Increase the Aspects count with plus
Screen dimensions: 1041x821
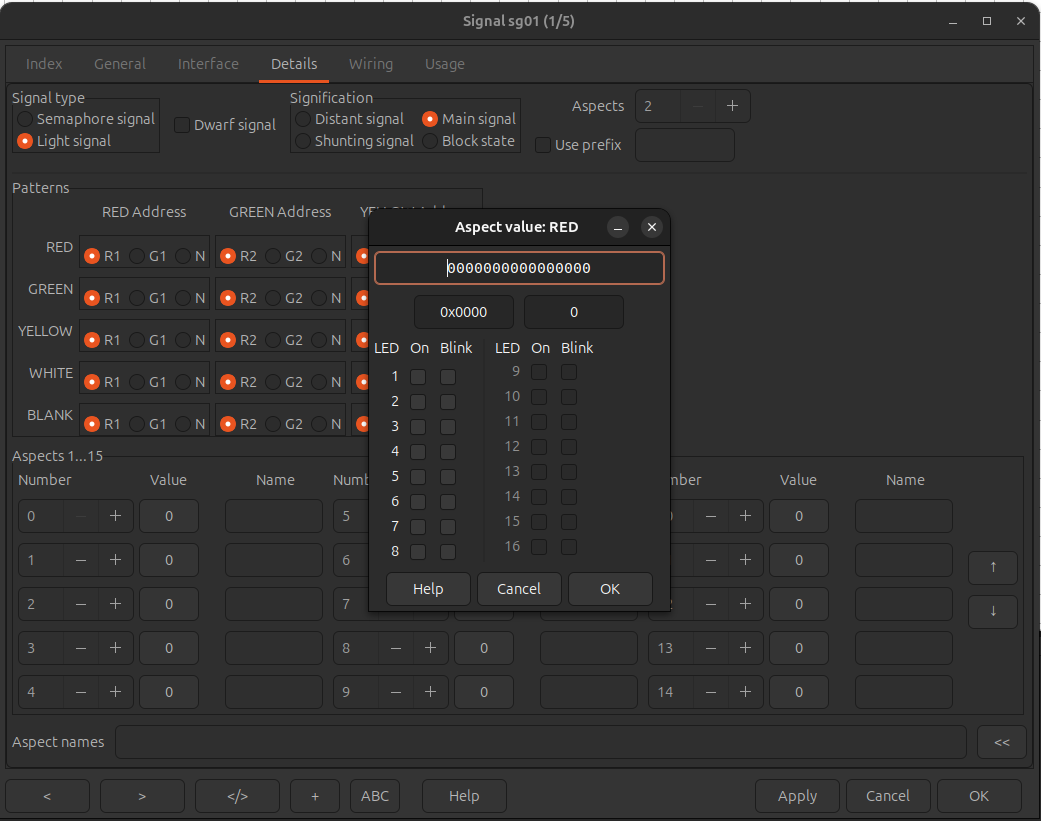[732, 106]
